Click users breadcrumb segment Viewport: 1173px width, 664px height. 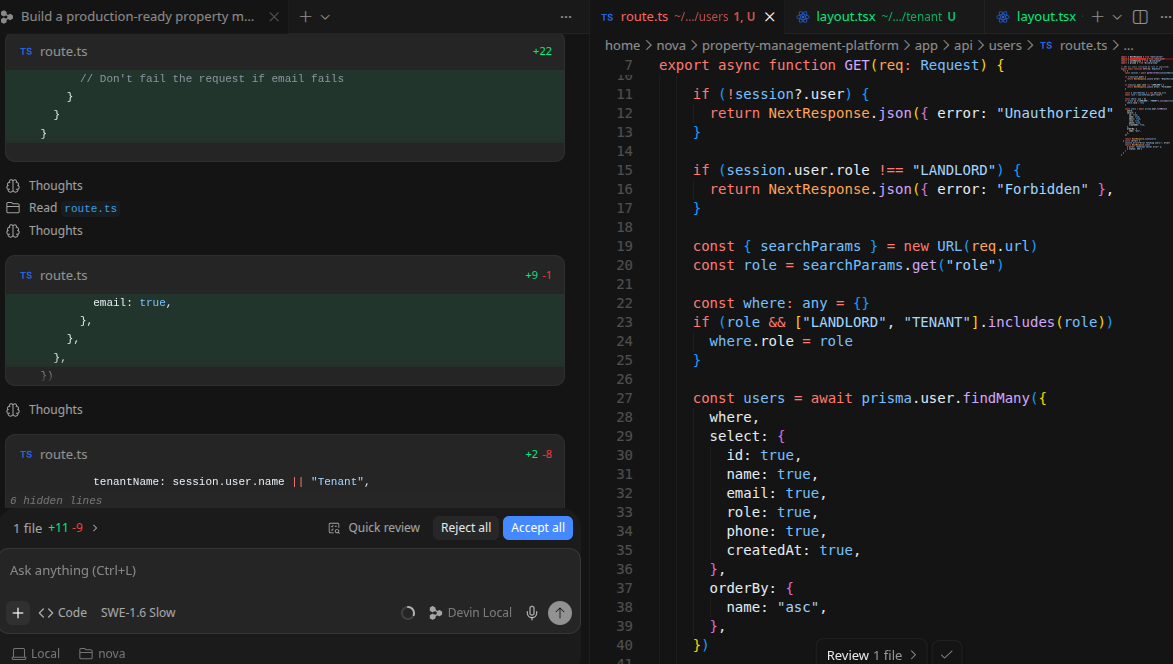point(1005,46)
